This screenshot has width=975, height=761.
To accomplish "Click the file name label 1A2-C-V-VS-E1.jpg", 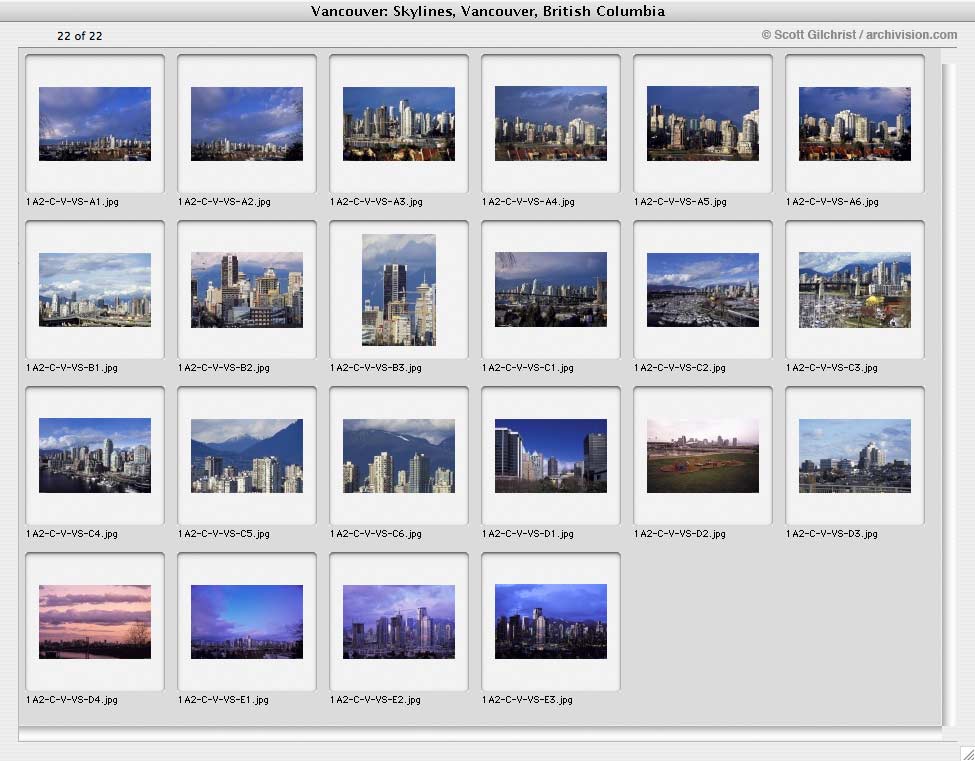I will [223, 700].
